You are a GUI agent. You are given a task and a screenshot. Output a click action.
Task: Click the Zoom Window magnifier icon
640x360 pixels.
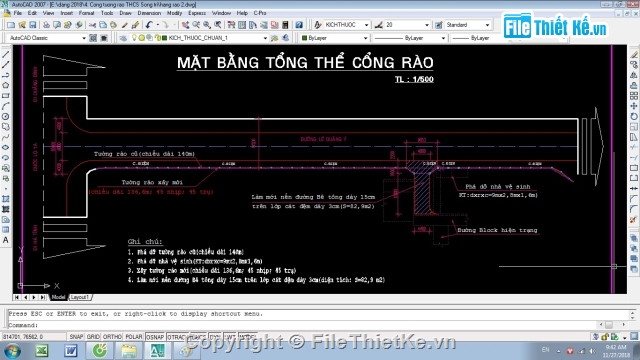click(207, 25)
